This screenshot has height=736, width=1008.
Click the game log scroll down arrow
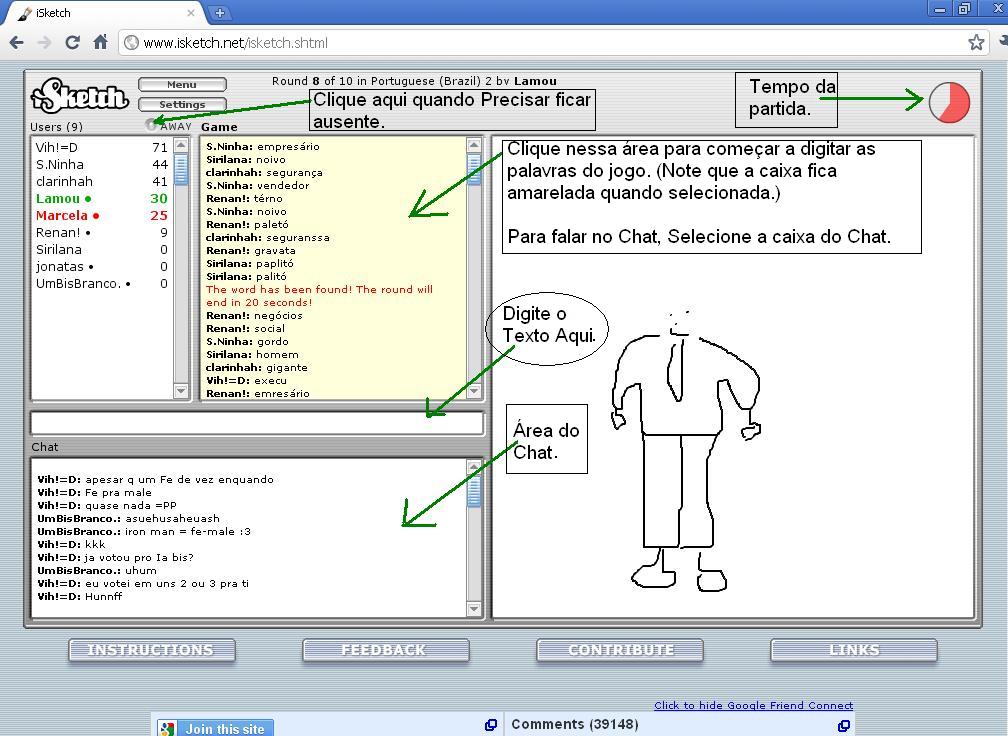474,390
